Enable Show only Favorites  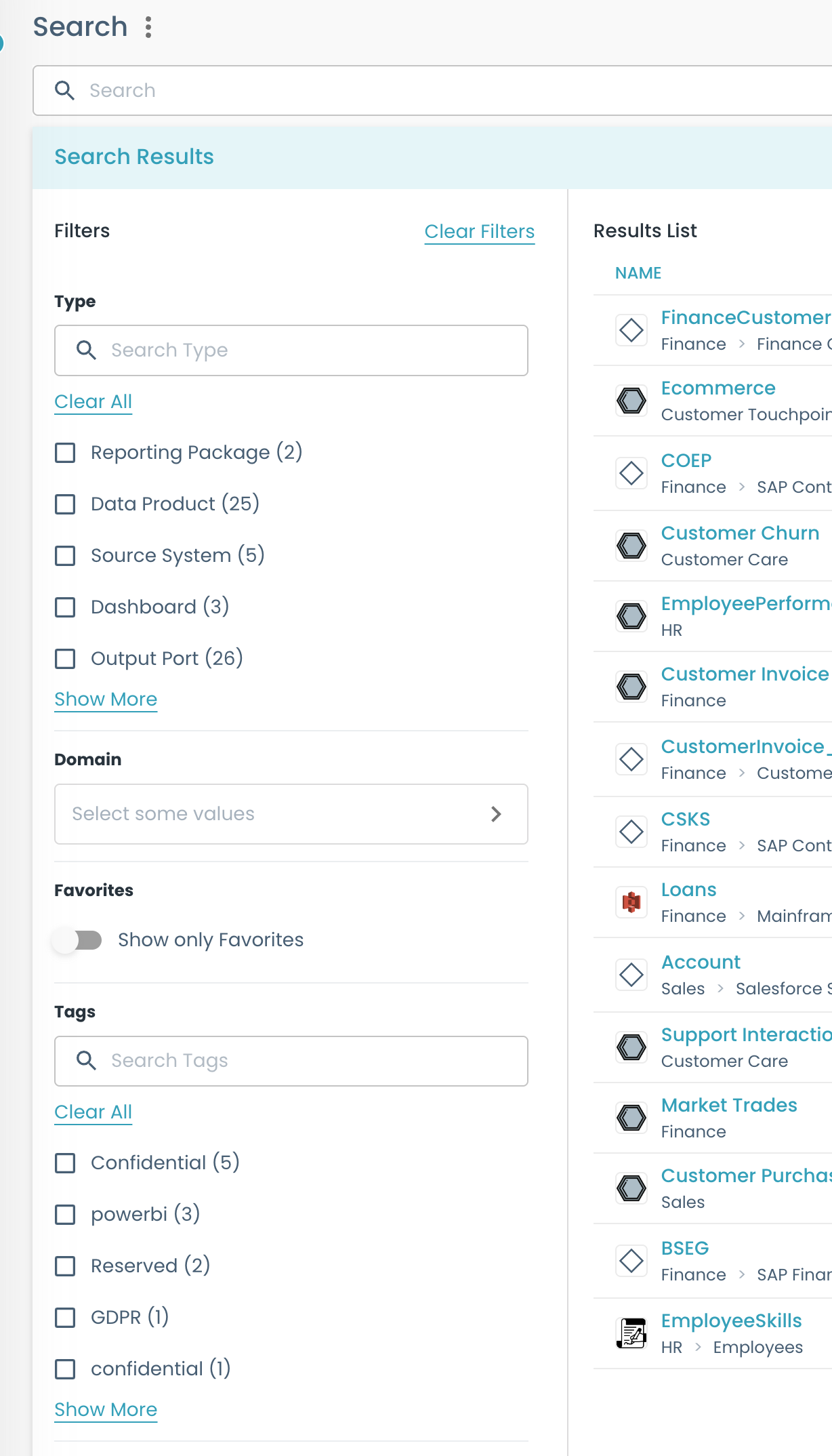pyautogui.click(x=79, y=940)
